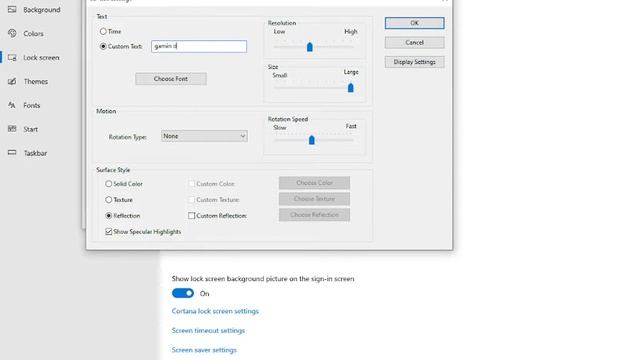Turn off lock screen background picture toggle
This screenshot has width=640, height=360.
click(182, 293)
